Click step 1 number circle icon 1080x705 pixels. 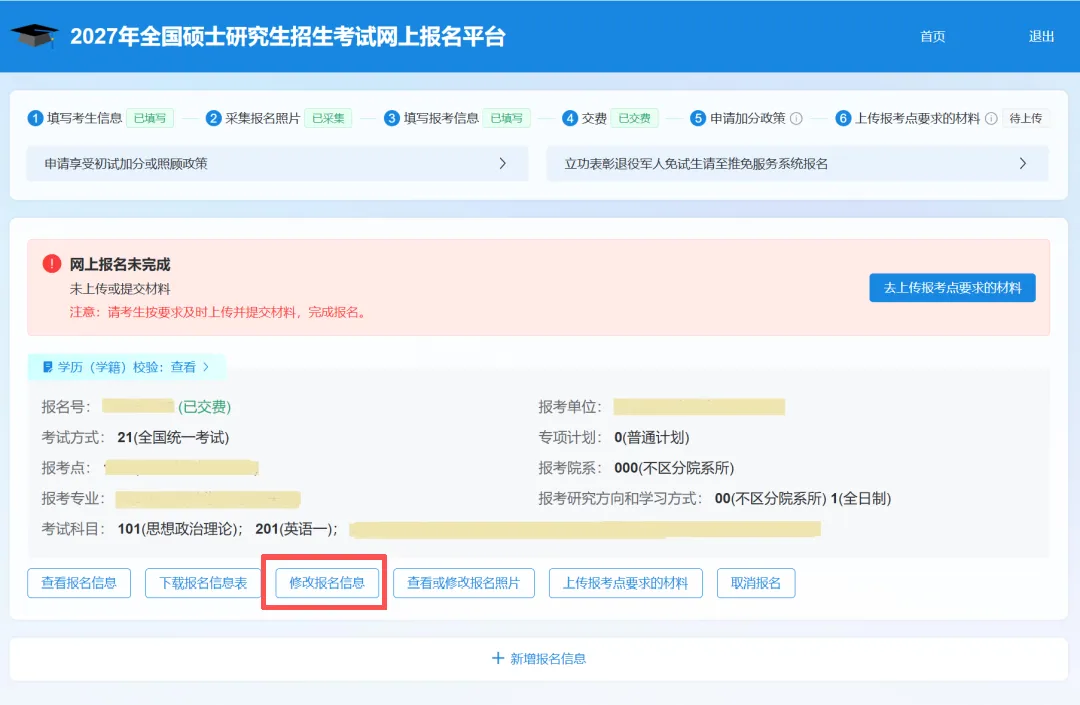pos(35,118)
